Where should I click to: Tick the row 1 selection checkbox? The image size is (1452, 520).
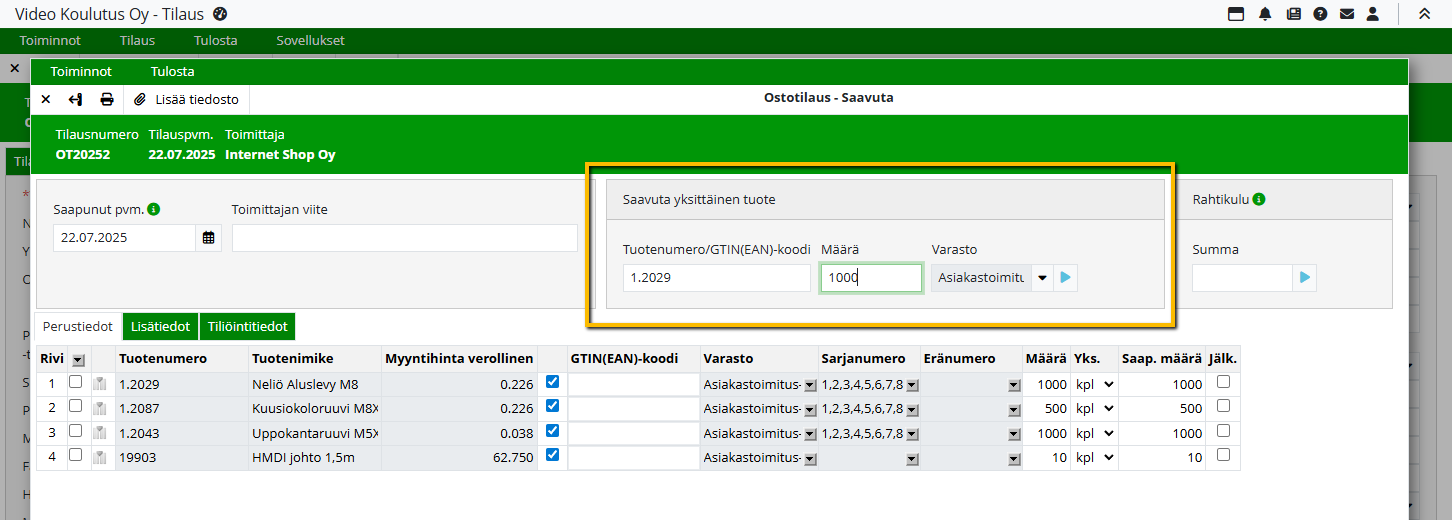point(75,382)
